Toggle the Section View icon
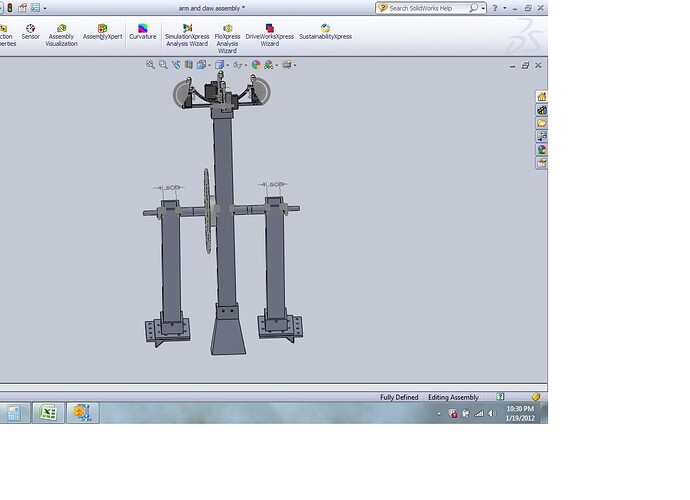This screenshot has height=500, width=690. tap(188, 65)
